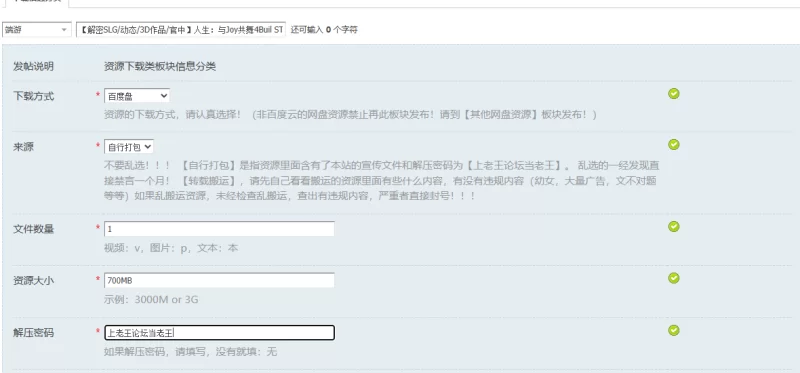This screenshot has height=373, width=800.
Task: Click hint 如果解压密码，请填写，没有就填：无
Action: pos(190,352)
